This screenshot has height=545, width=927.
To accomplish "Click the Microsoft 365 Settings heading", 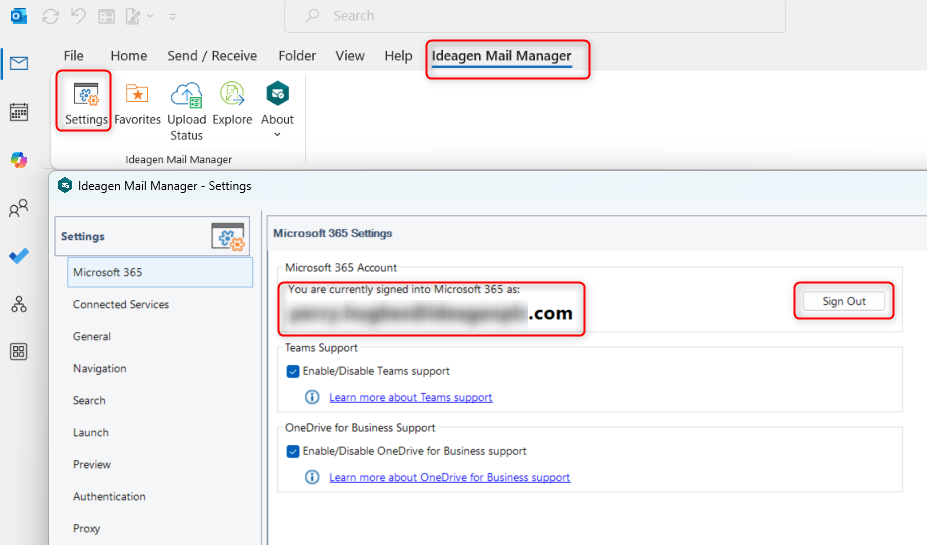I will click(332, 233).
